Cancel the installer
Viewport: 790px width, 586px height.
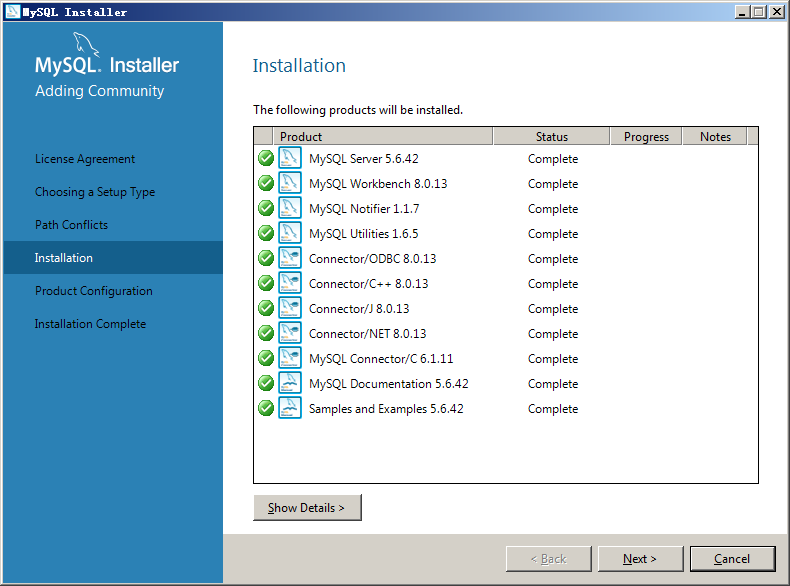(x=733, y=559)
